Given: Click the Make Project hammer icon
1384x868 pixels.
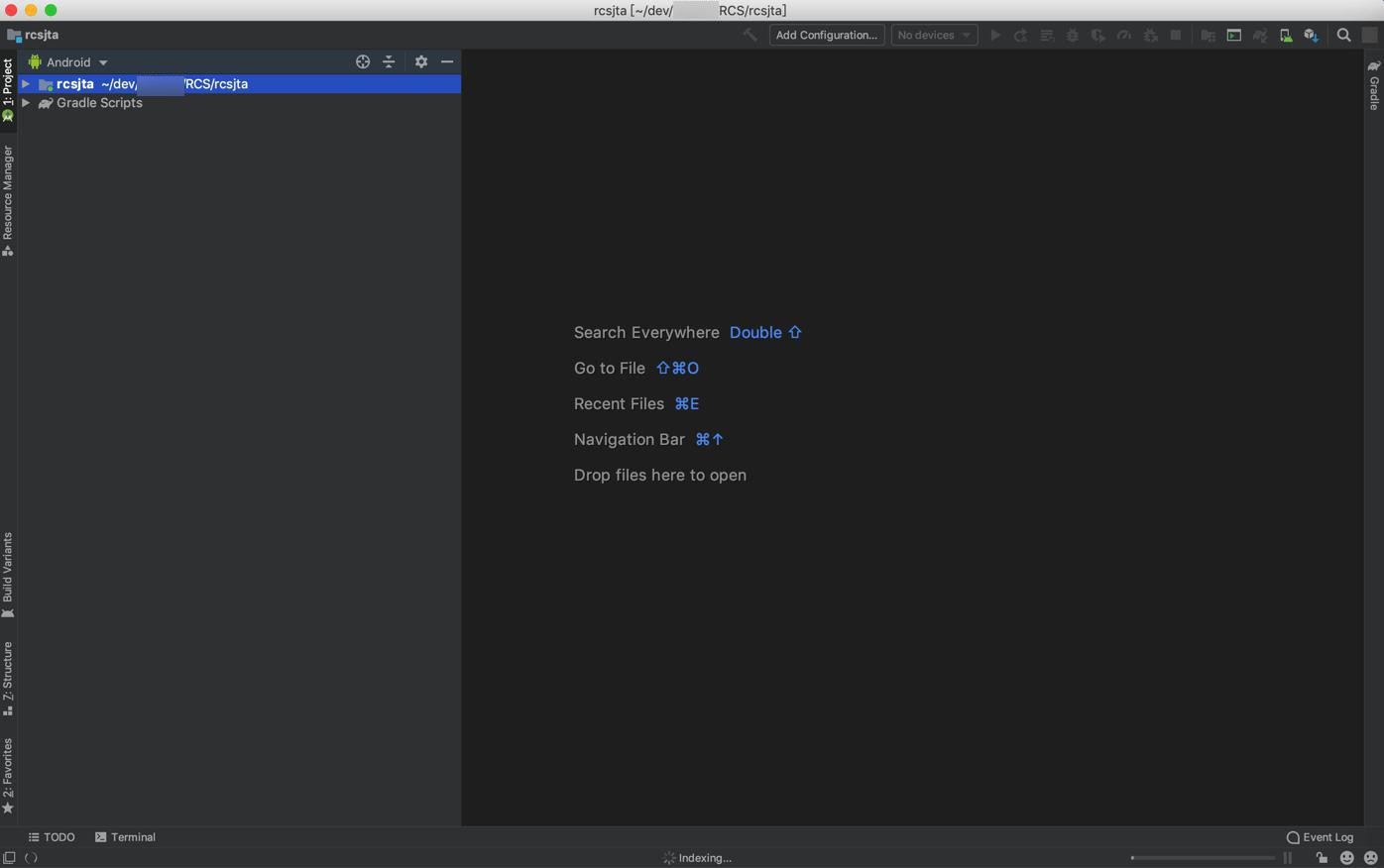Looking at the screenshot, I should coord(750,35).
